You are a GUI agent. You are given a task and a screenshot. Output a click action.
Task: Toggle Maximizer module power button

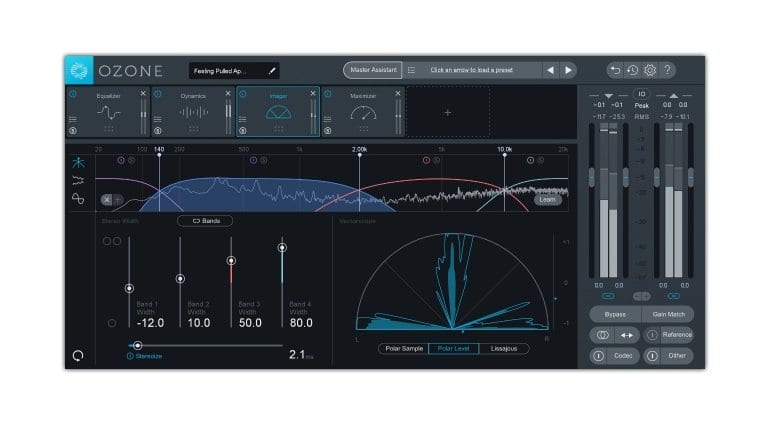pos(328,94)
